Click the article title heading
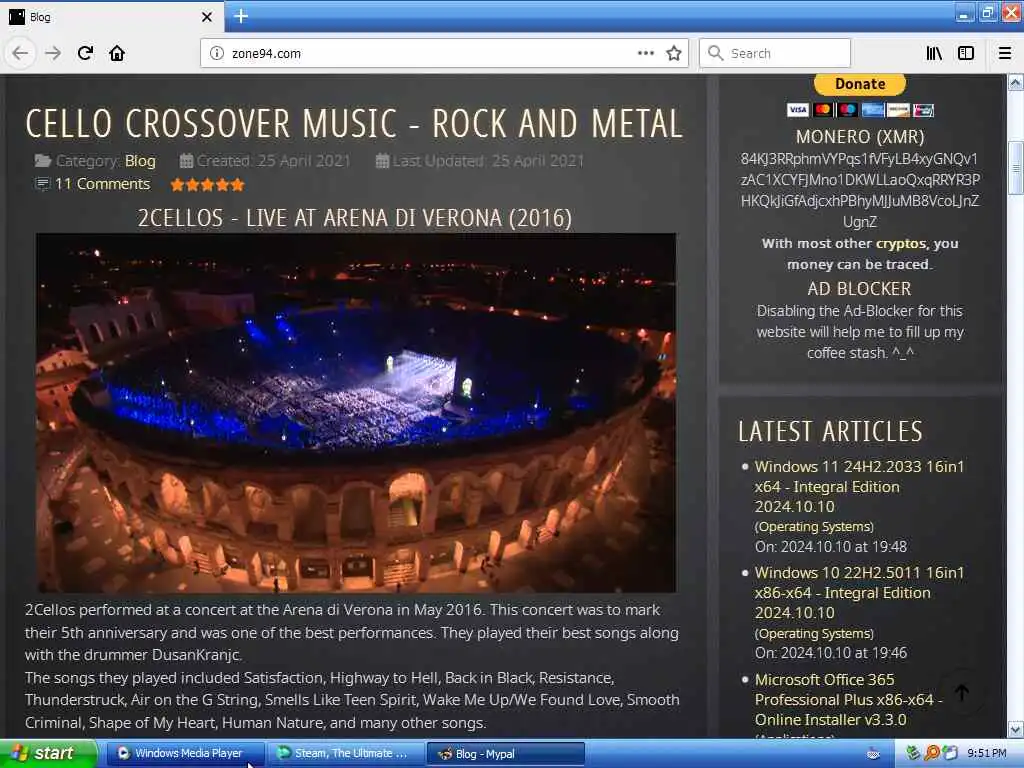Viewport: 1024px width, 768px height. (x=354, y=123)
